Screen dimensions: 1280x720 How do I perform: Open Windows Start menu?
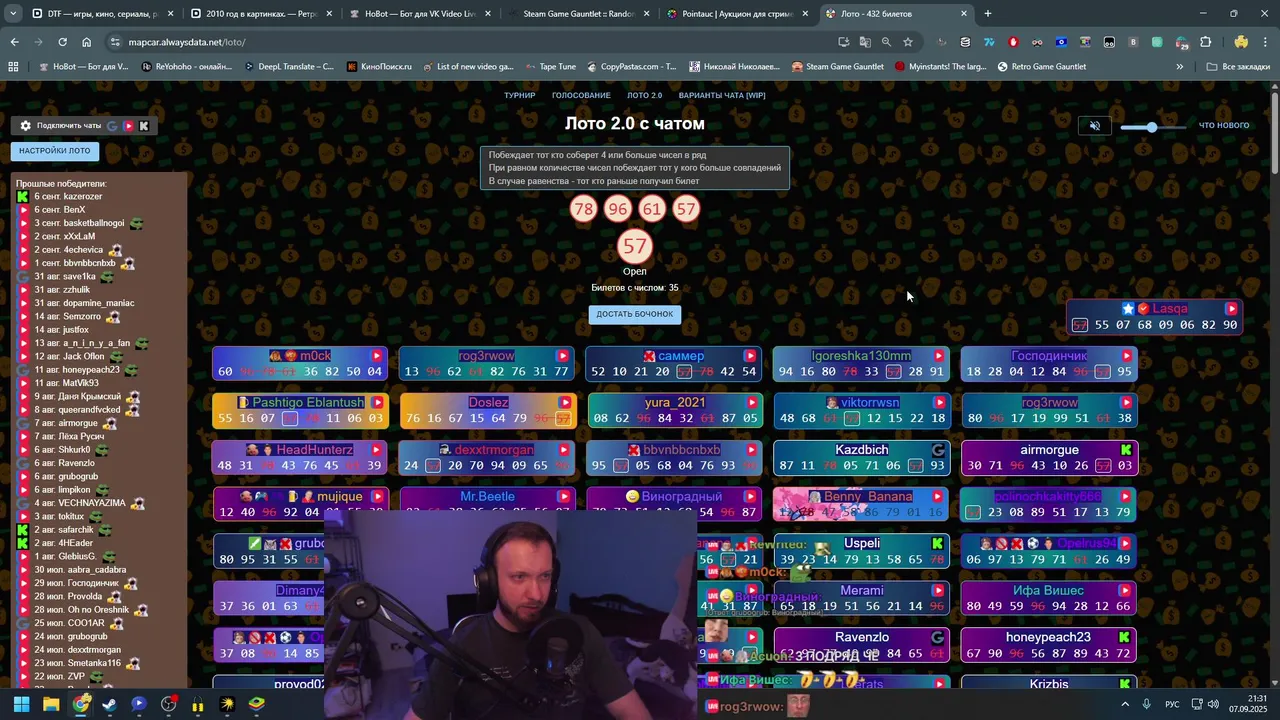click(21, 704)
